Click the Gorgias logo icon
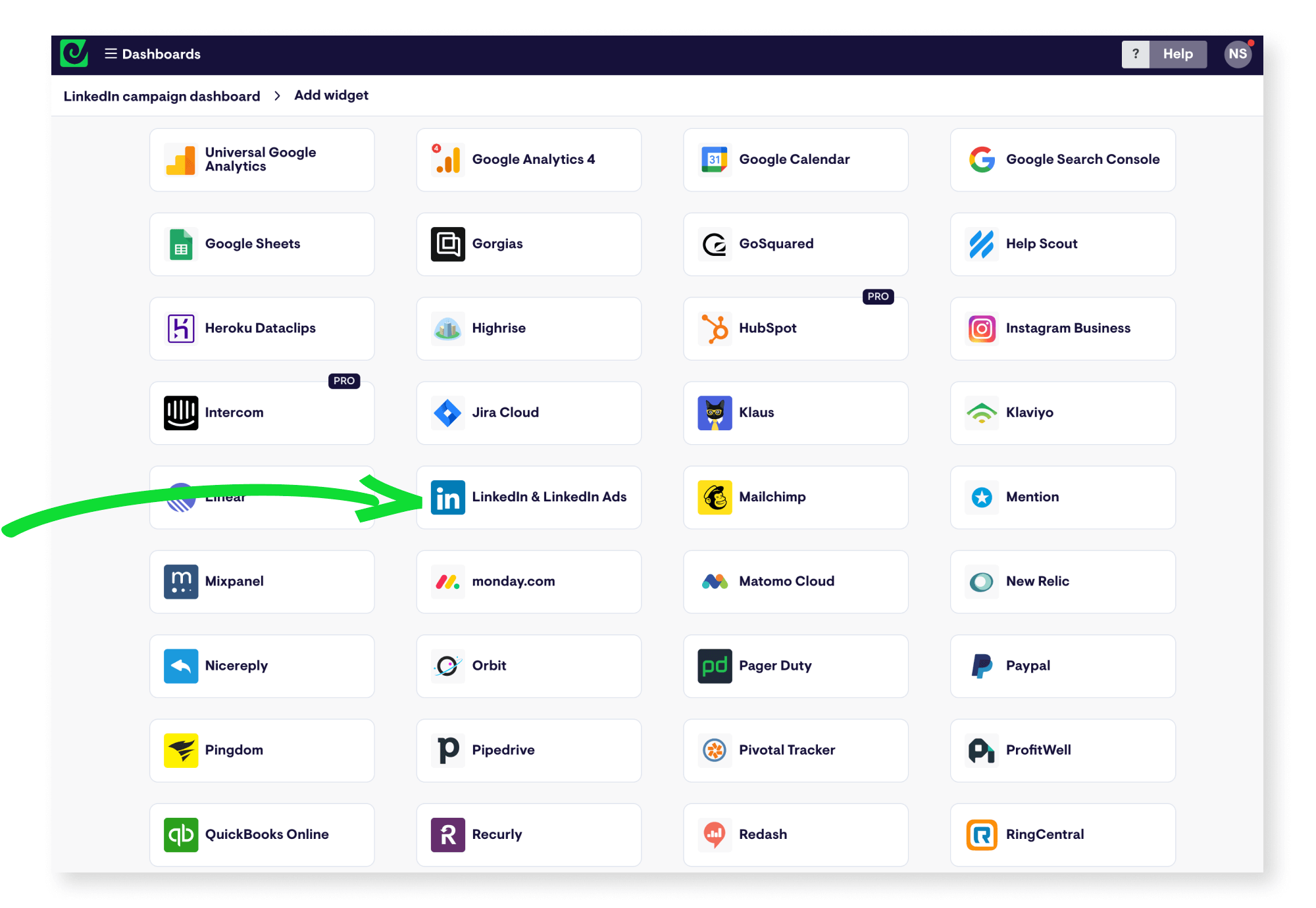Image resolution: width=1316 pixels, height=908 pixels. pyautogui.click(x=448, y=244)
